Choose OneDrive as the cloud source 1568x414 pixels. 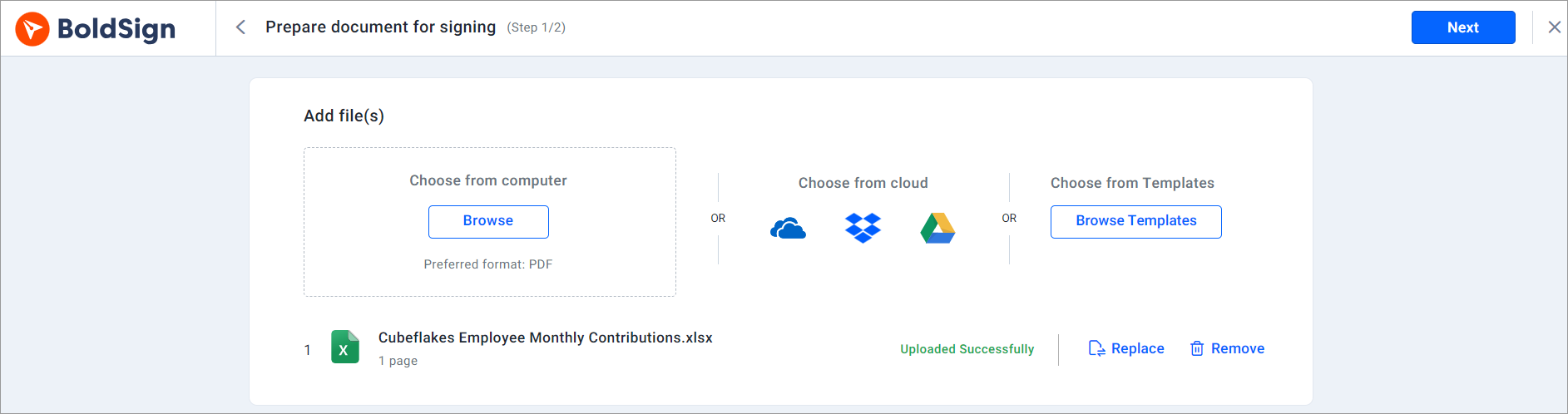click(788, 228)
